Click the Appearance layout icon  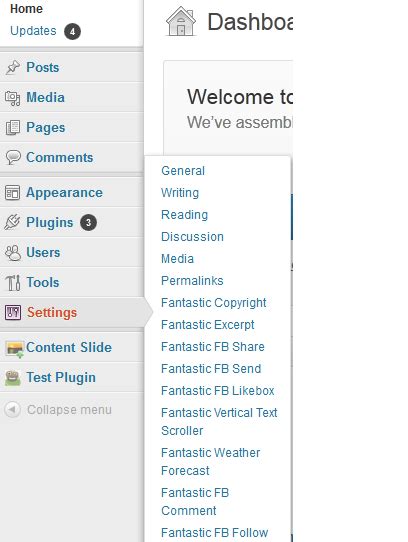(x=13, y=193)
